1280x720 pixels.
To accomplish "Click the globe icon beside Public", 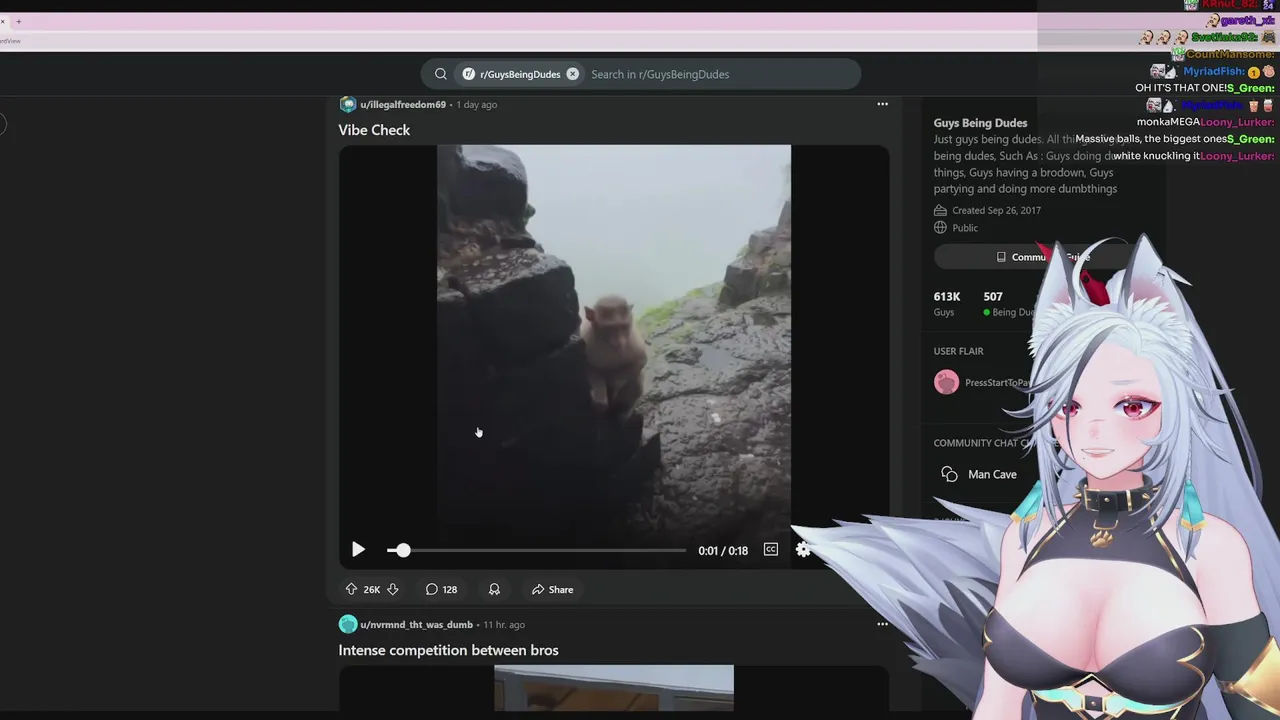I will (x=940, y=228).
